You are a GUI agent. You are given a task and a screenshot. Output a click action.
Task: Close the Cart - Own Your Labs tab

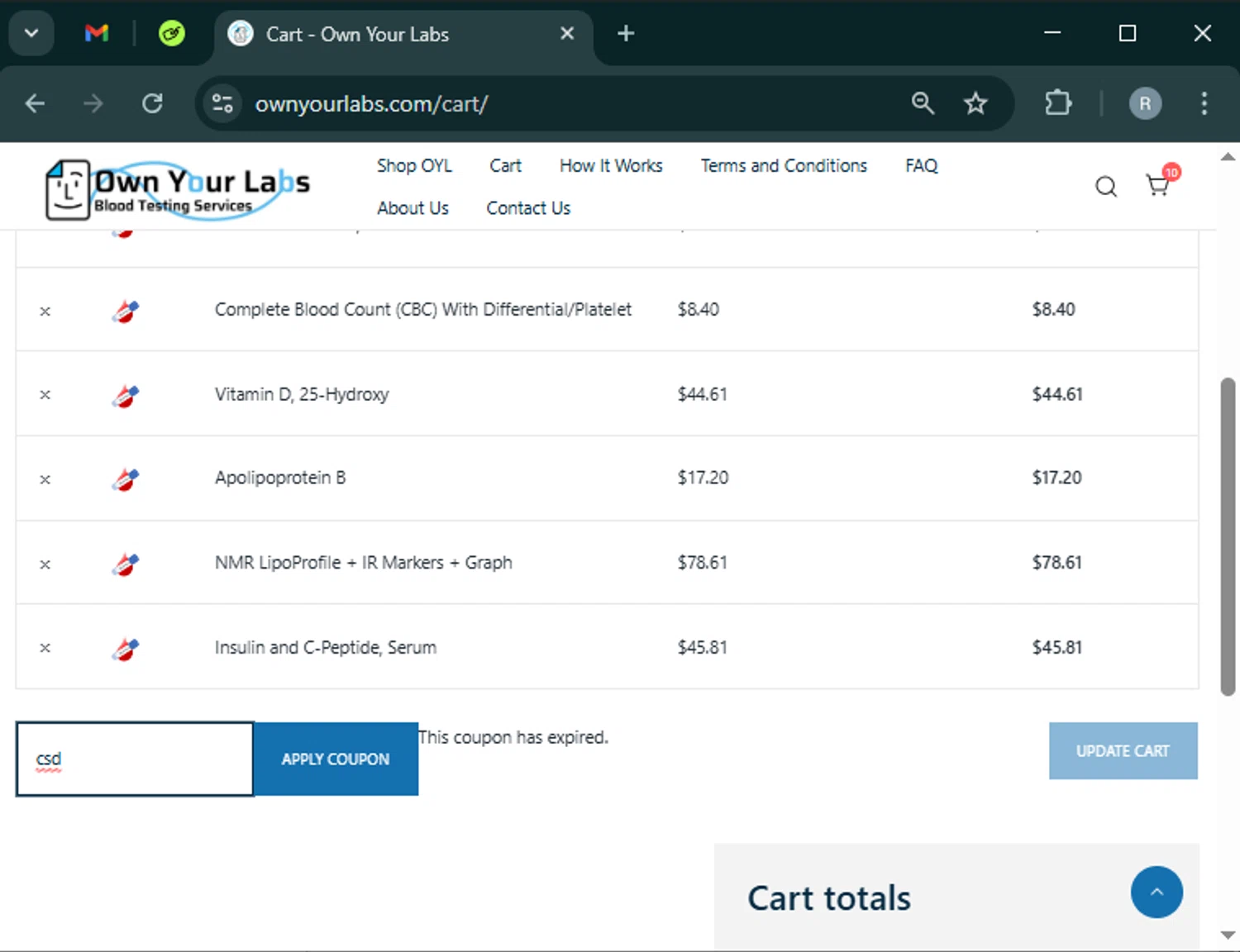567,34
